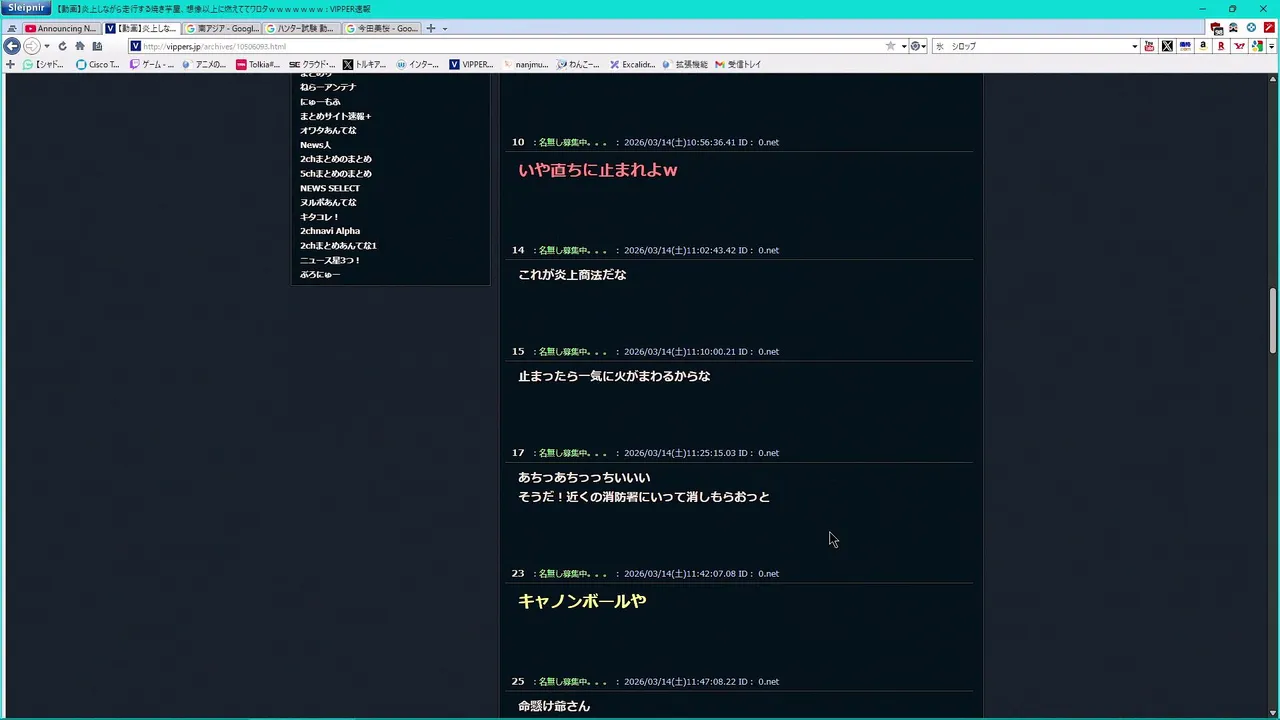Open the News人 sidebar link
Viewport: 1280px width, 720px height.
pyautogui.click(x=315, y=145)
